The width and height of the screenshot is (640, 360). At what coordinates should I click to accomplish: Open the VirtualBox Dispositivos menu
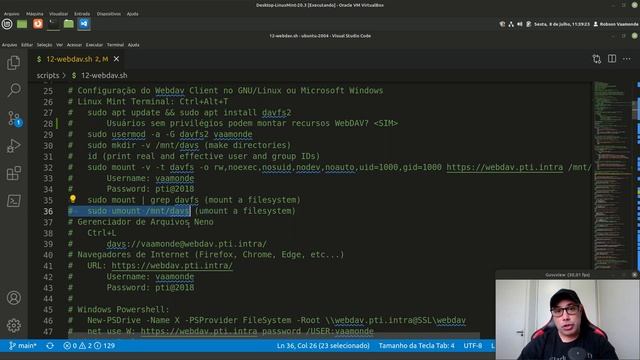[x=109, y=14]
